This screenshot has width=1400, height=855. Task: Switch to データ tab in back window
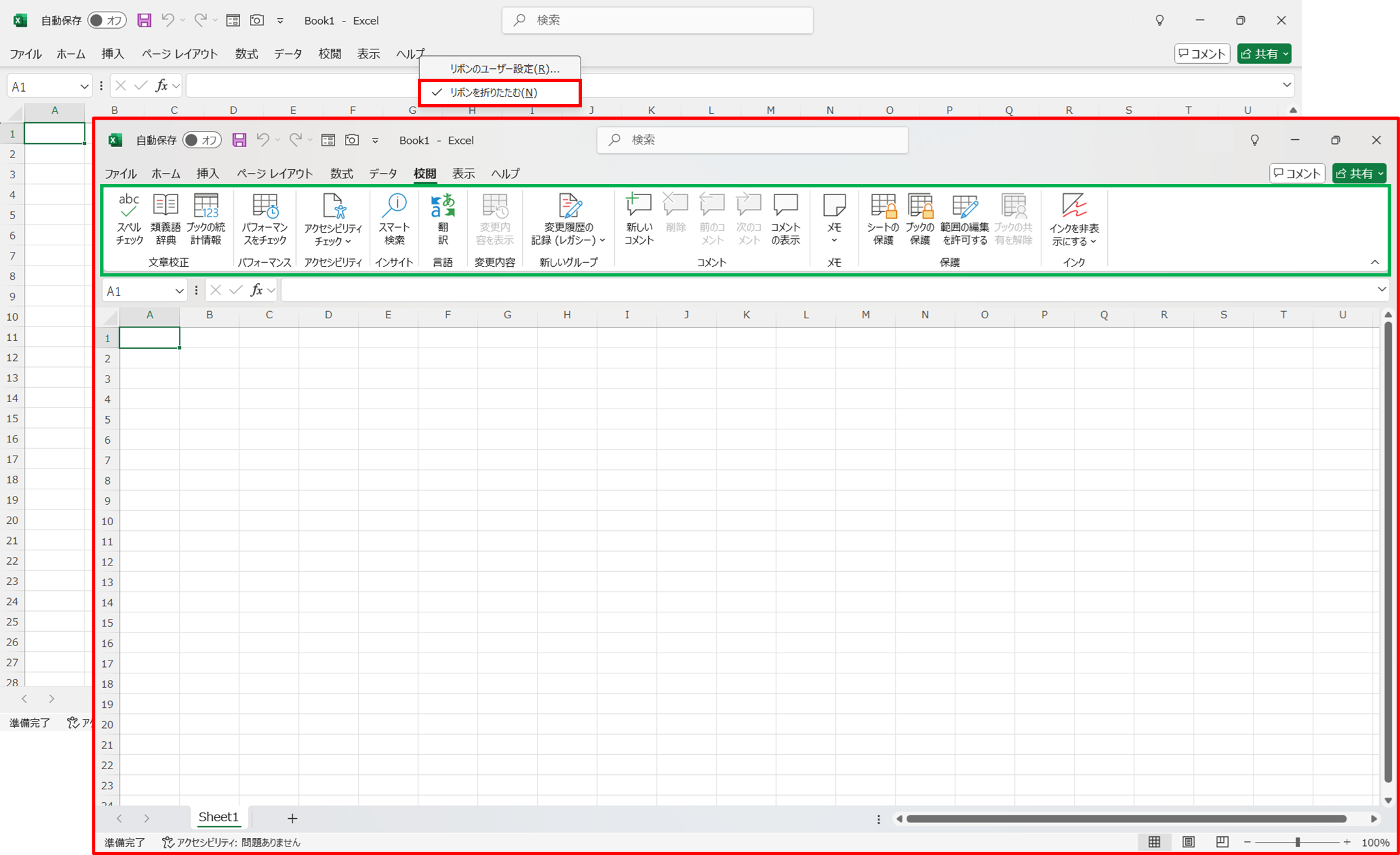point(288,54)
